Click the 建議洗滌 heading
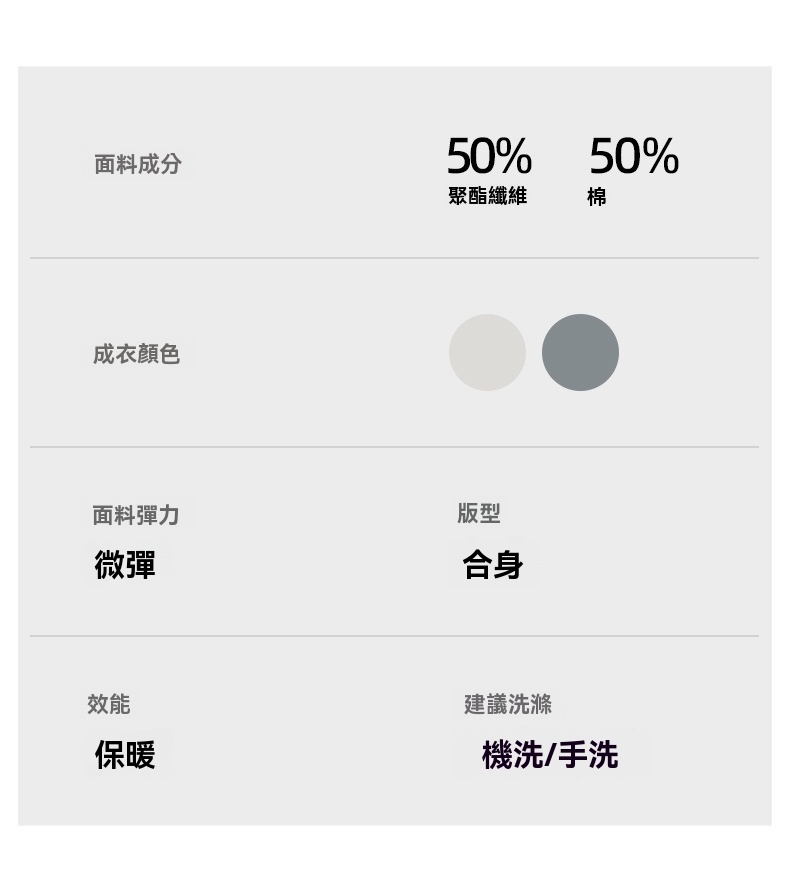The width and height of the screenshot is (790, 891). (507, 704)
